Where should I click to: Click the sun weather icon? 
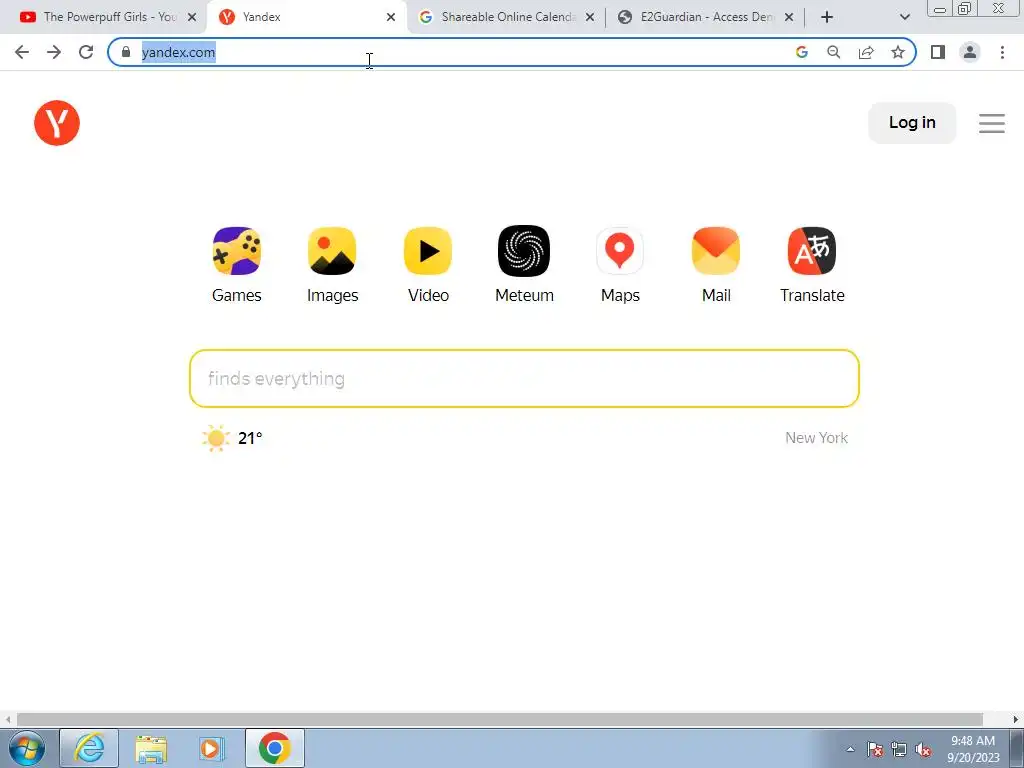click(x=216, y=438)
